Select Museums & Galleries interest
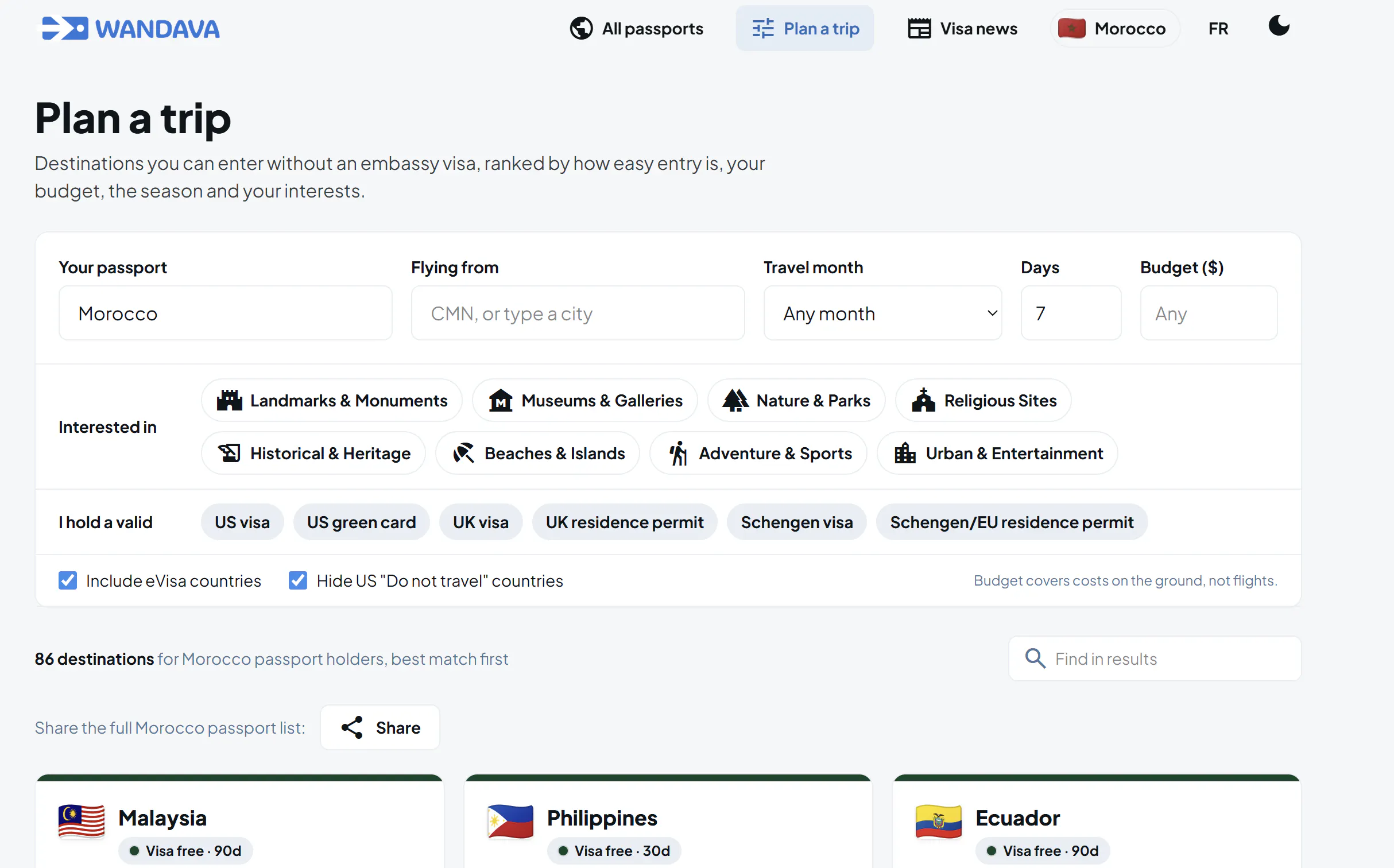This screenshot has width=1394, height=868. point(585,401)
